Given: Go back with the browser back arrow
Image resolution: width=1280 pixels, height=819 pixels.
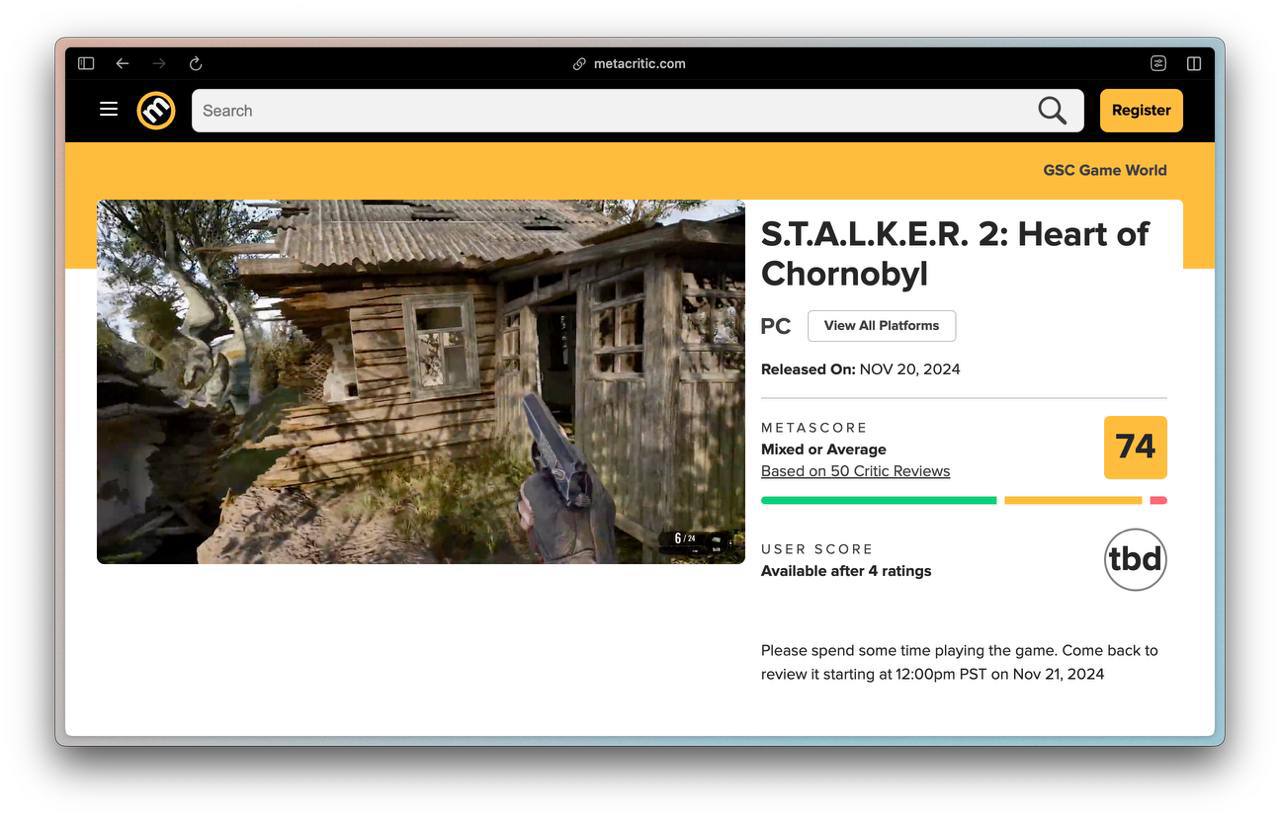Looking at the screenshot, I should pos(122,63).
